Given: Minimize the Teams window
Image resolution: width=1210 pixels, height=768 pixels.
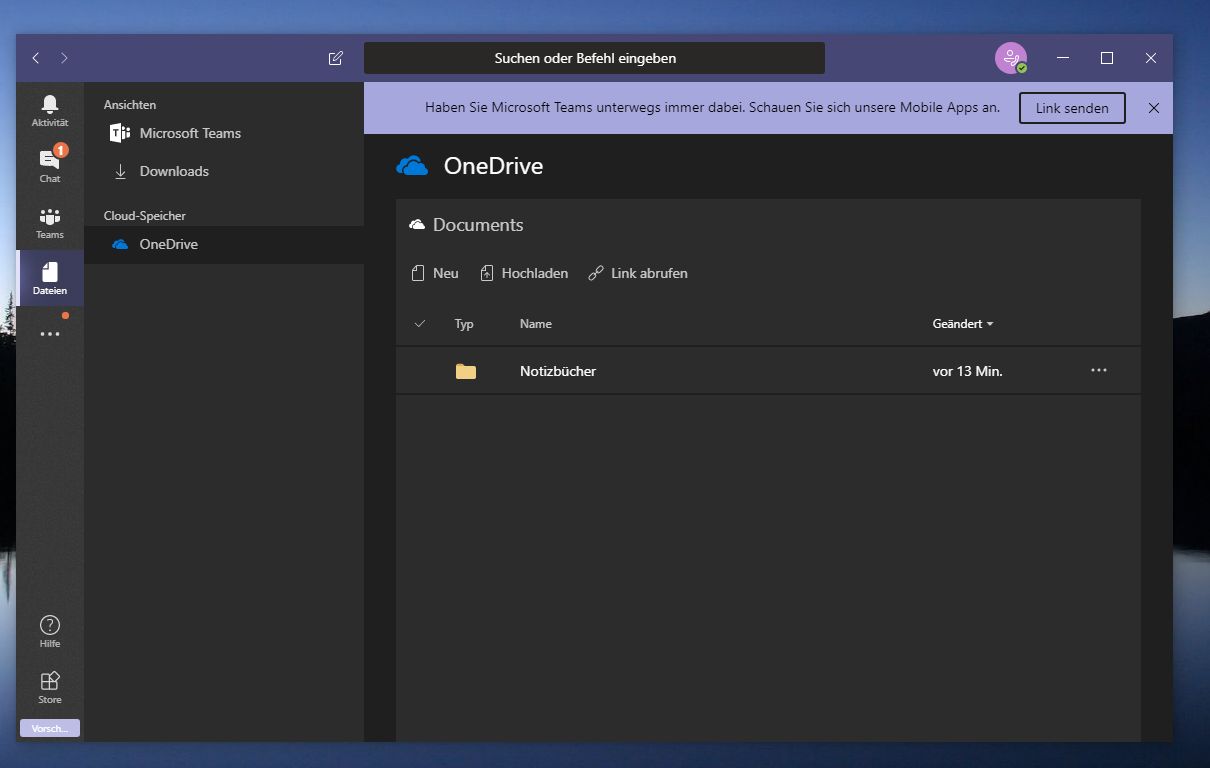Looking at the screenshot, I should tap(1062, 58).
